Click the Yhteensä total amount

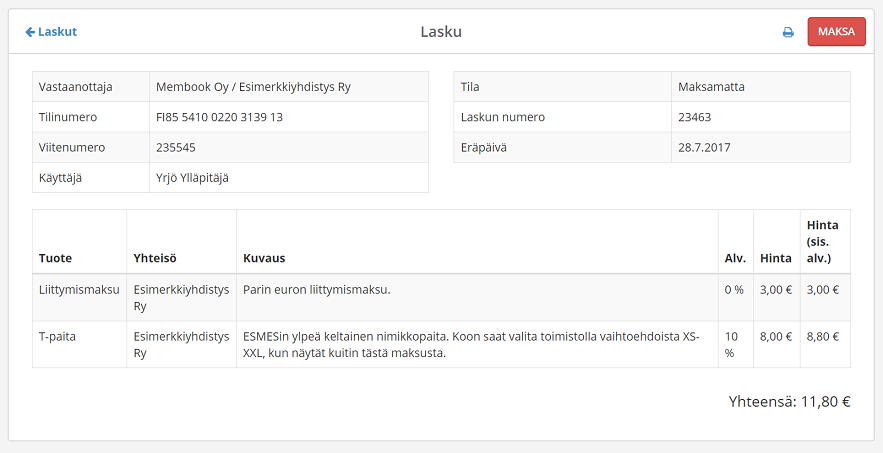click(789, 402)
